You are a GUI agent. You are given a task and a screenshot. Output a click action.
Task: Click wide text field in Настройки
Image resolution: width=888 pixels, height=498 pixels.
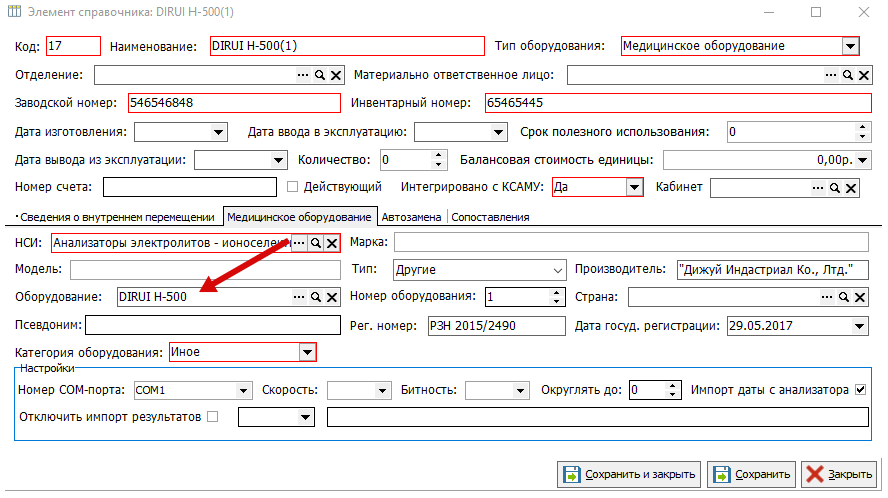(x=597, y=417)
